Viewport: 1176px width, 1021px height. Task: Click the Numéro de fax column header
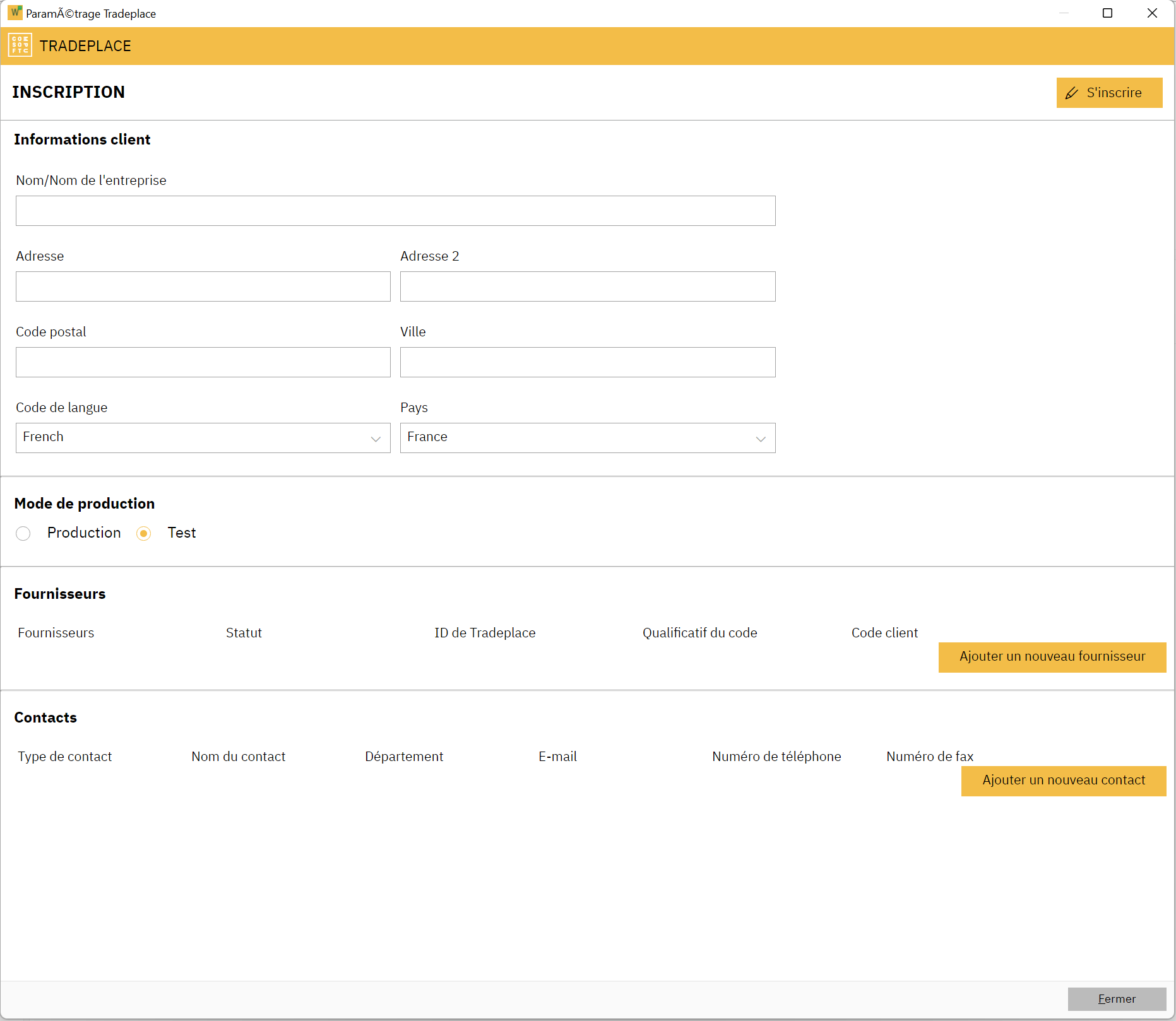pyautogui.click(x=930, y=757)
